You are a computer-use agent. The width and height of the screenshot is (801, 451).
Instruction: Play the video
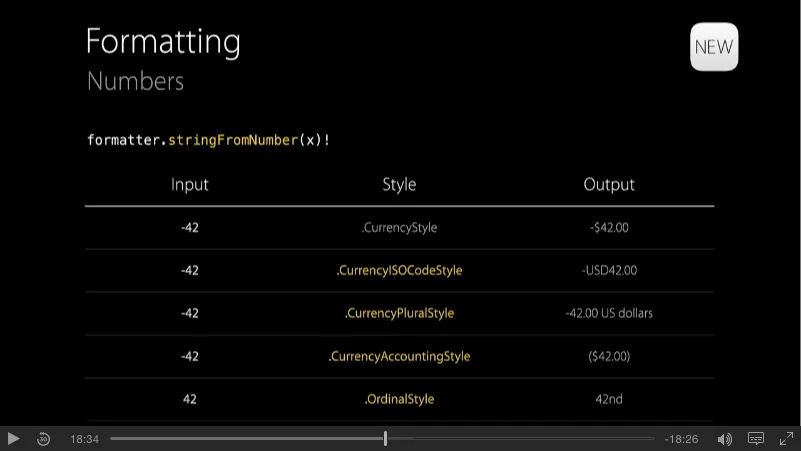(x=13, y=438)
